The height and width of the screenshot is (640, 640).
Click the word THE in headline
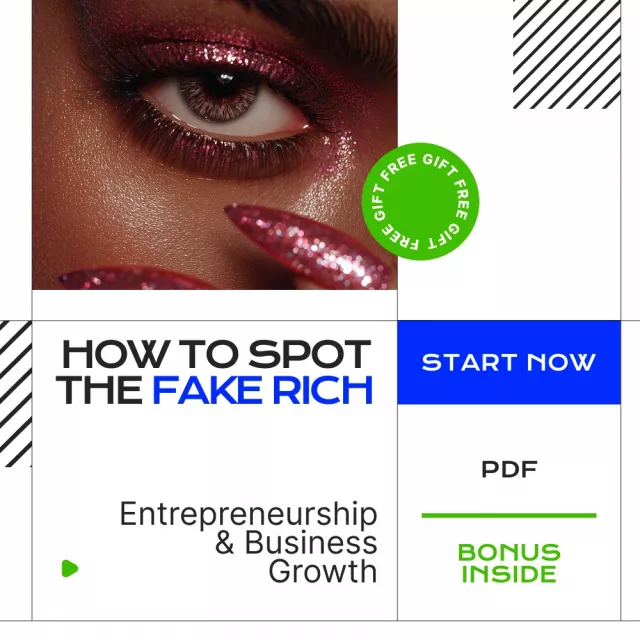[x=99, y=390]
